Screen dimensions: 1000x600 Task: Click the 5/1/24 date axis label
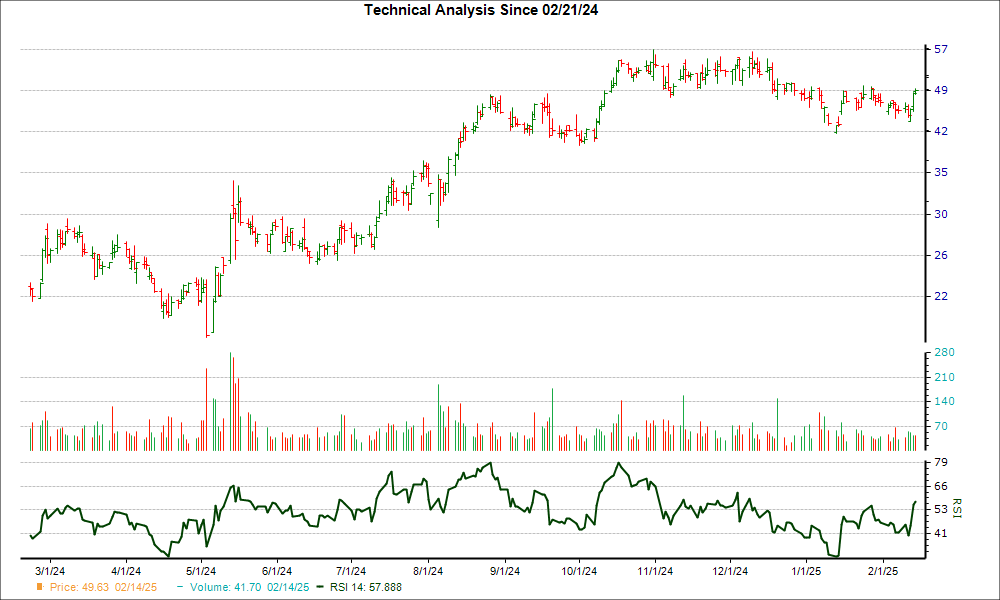coord(201,571)
